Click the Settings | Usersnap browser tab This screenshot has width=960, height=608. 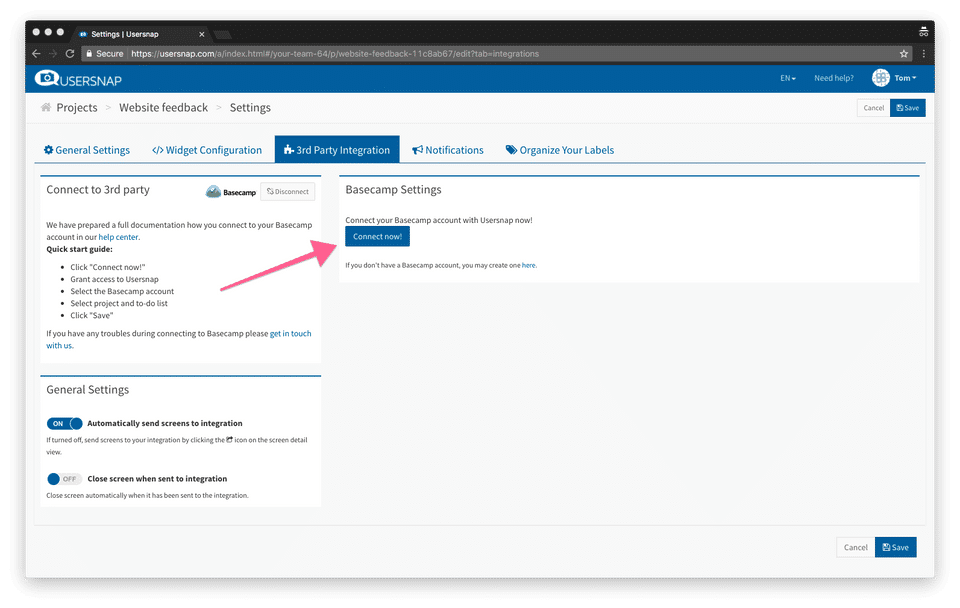(142, 34)
